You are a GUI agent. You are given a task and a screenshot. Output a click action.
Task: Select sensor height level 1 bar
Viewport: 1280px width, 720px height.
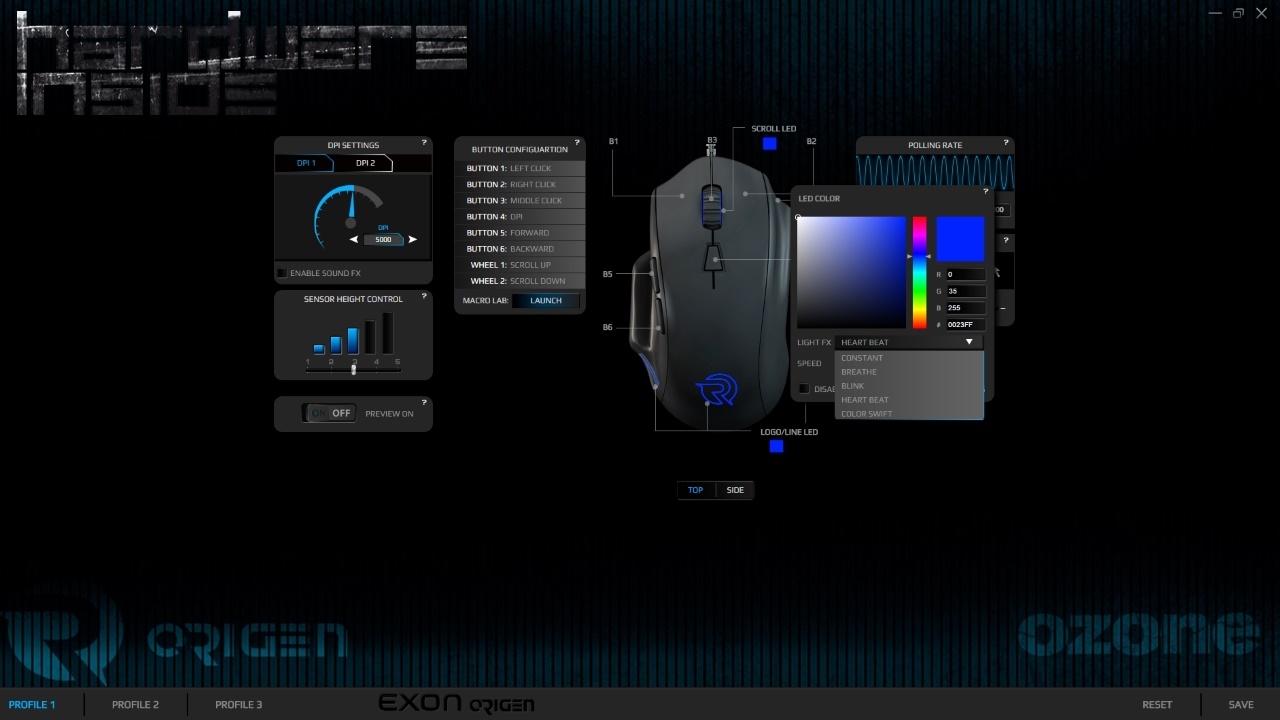point(319,349)
